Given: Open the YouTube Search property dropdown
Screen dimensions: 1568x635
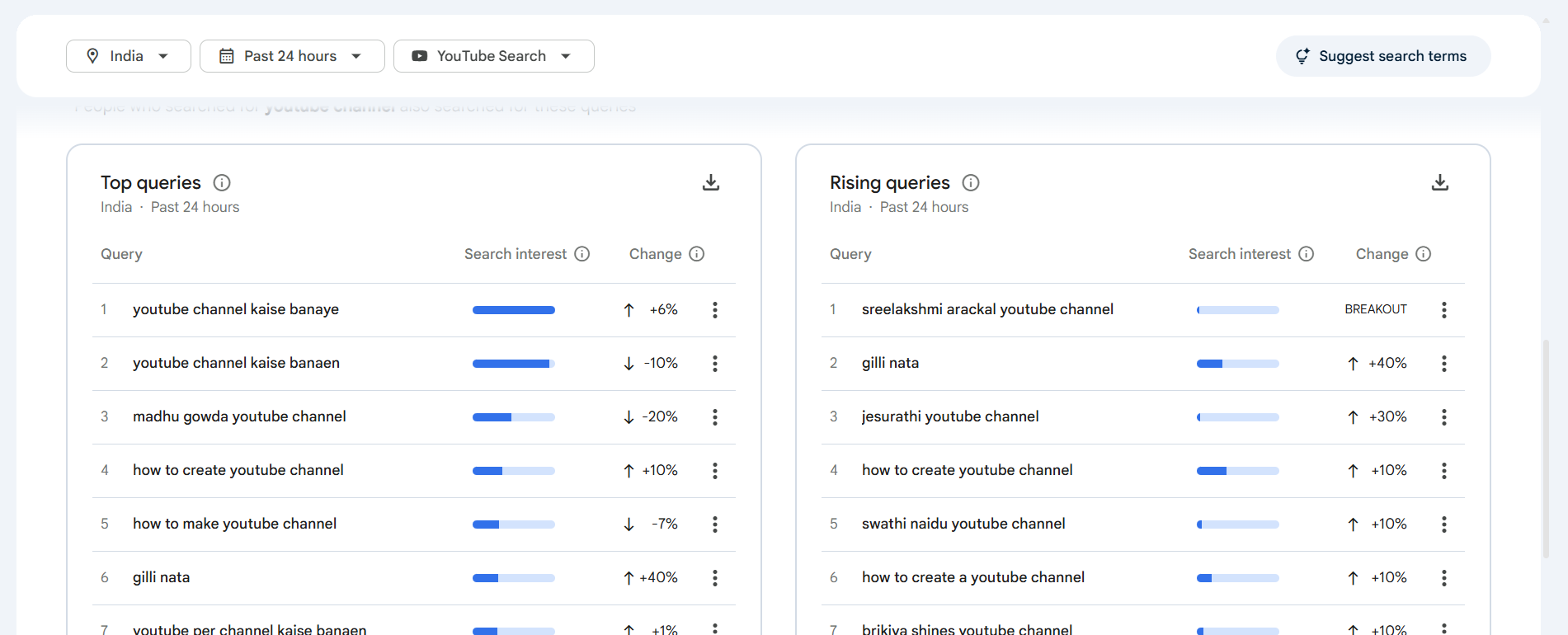Looking at the screenshot, I should point(493,56).
